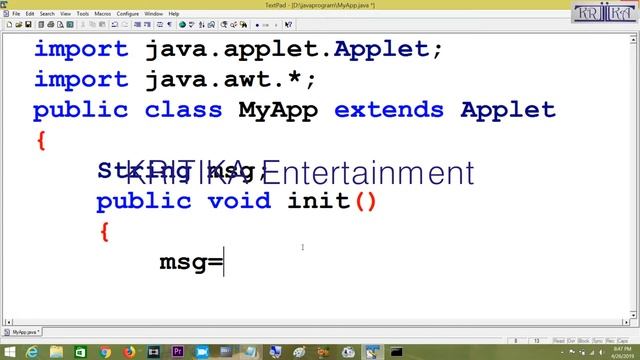
Task: Open the Edit menu
Action: (x=30, y=13)
